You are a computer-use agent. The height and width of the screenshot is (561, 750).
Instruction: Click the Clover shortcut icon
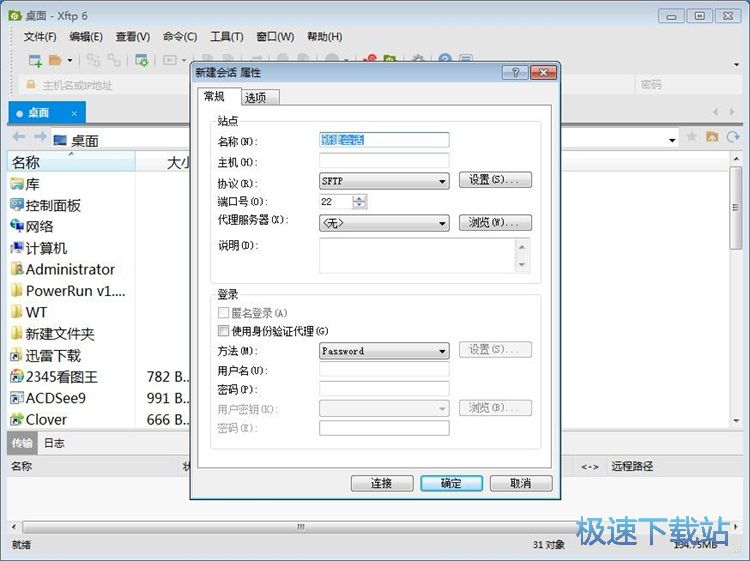pos(17,419)
